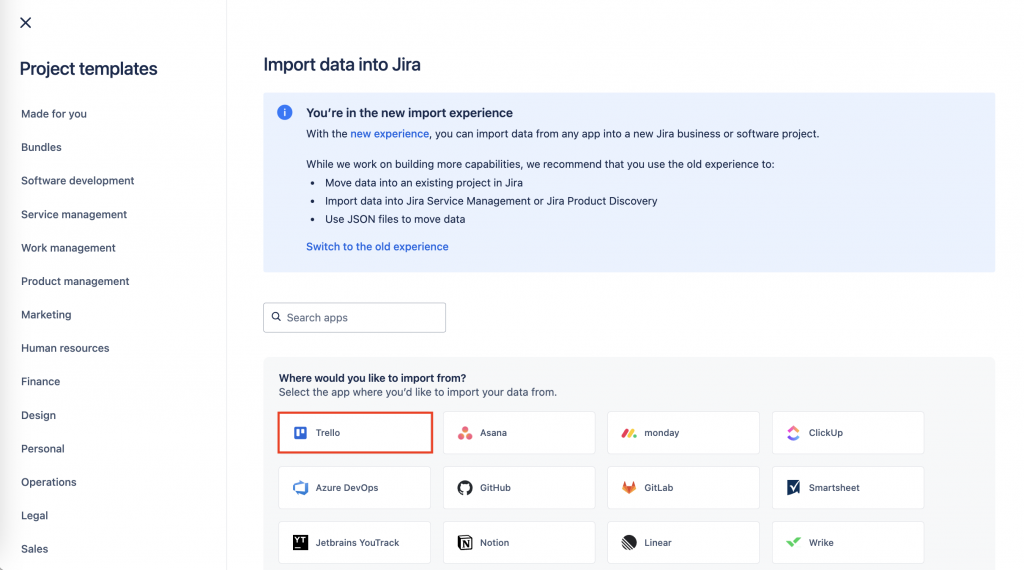The width and height of the screenshot is (1024, 570).
Task: Click the Trello logo icon
Action: pyautogui.click(x=300, y=433)
